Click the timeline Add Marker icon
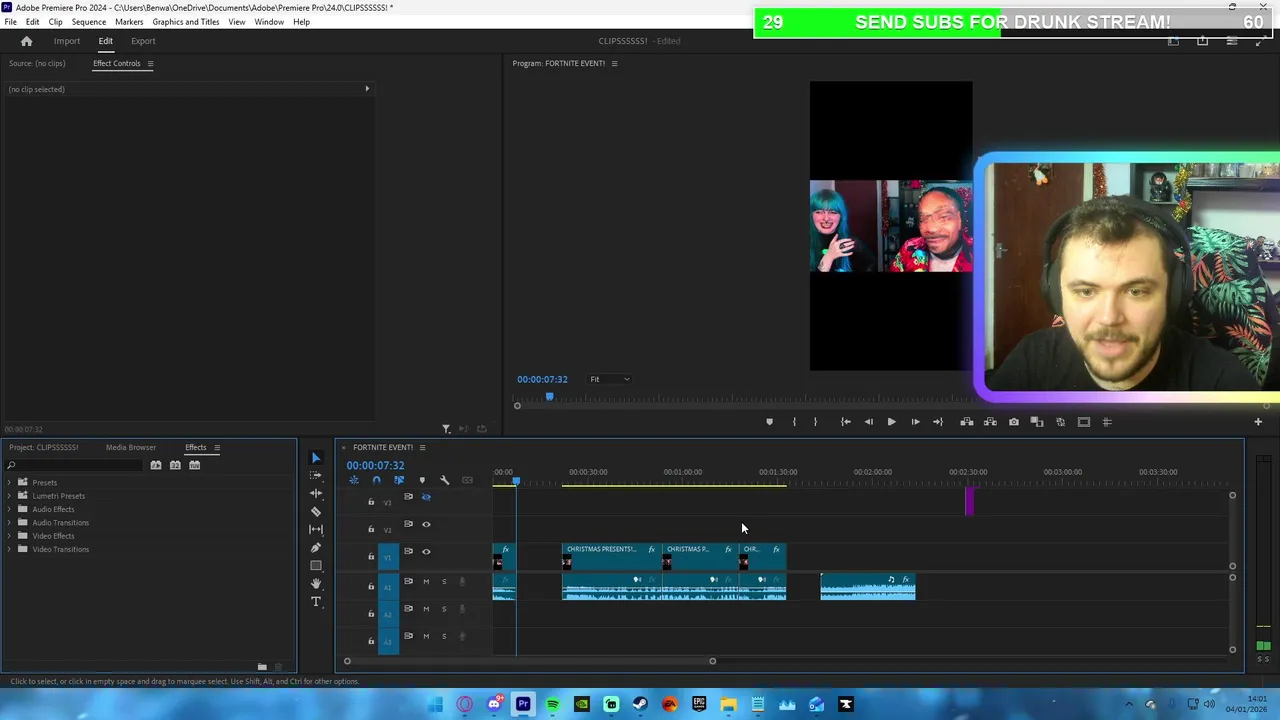 [422, 480]
